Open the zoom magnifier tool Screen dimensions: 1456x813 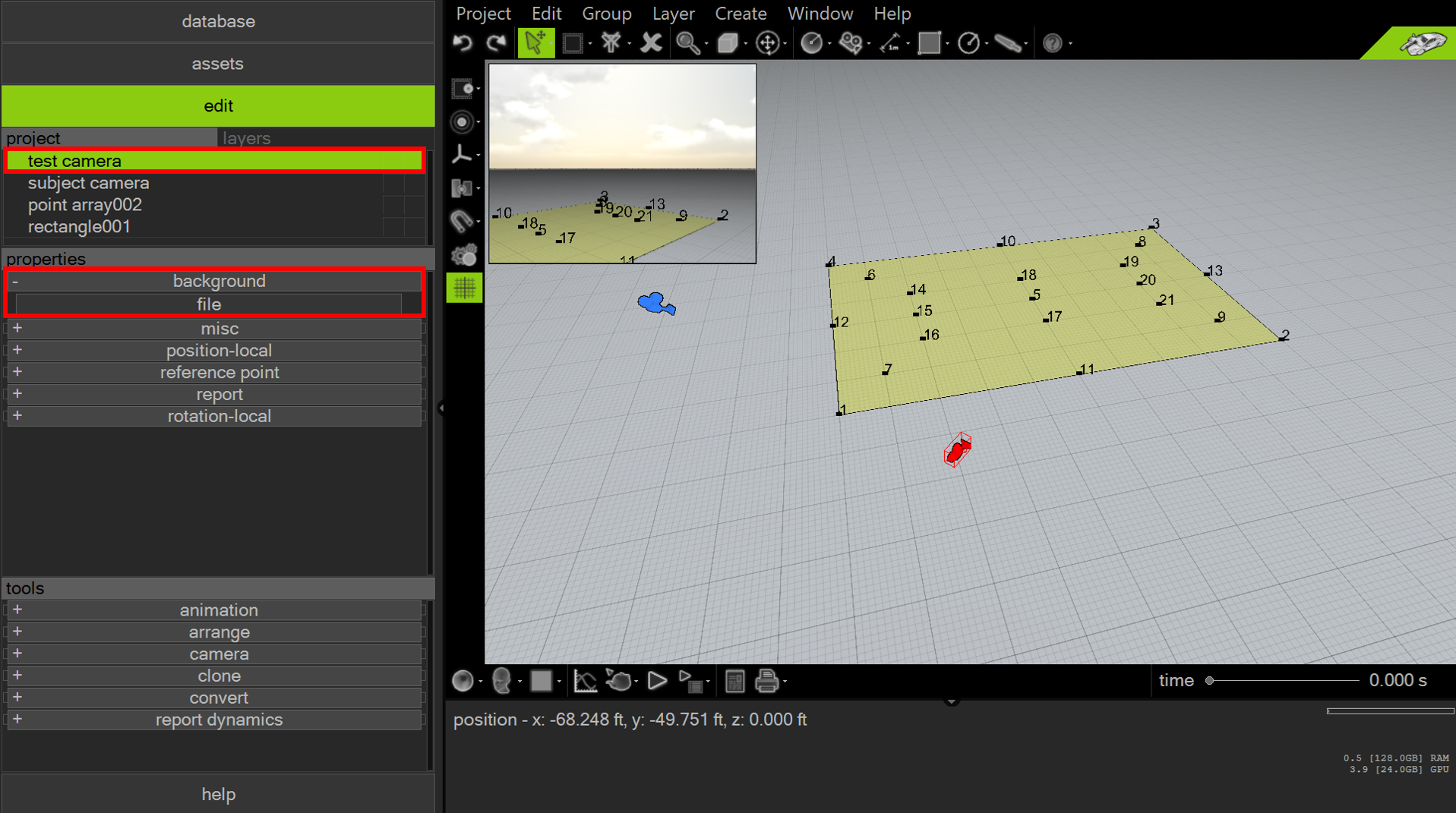click(688, 43)
